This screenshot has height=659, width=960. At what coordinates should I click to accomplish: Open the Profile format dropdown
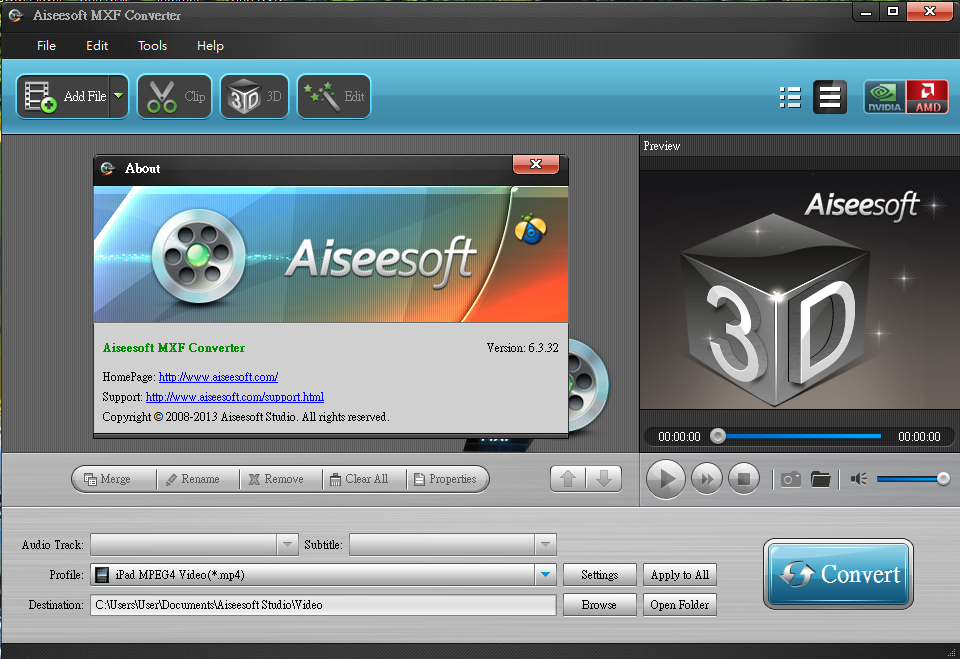pyautogui.click(x=545, y=574)
